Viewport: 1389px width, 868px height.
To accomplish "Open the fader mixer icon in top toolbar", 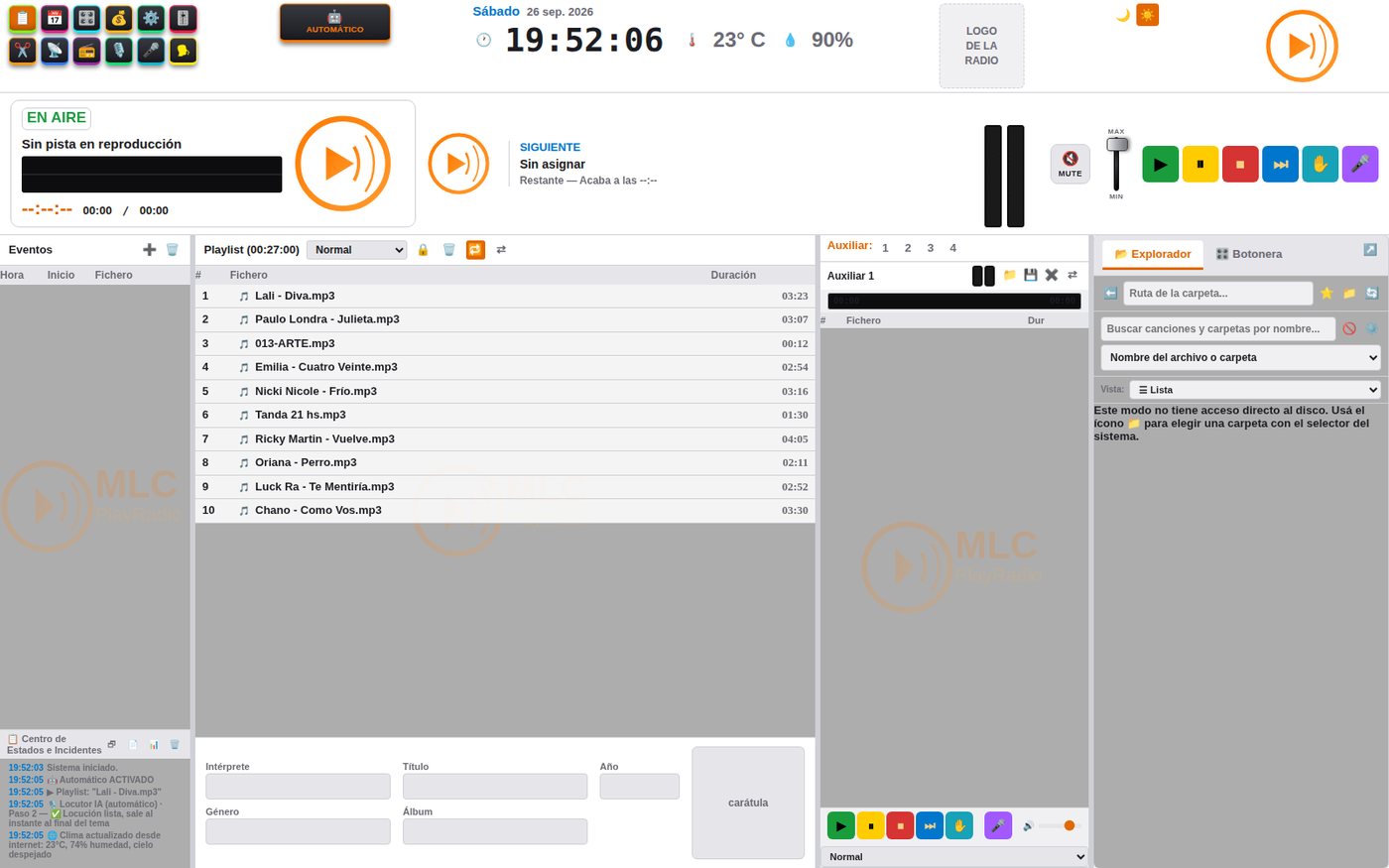I will click(x=183, y=18).
